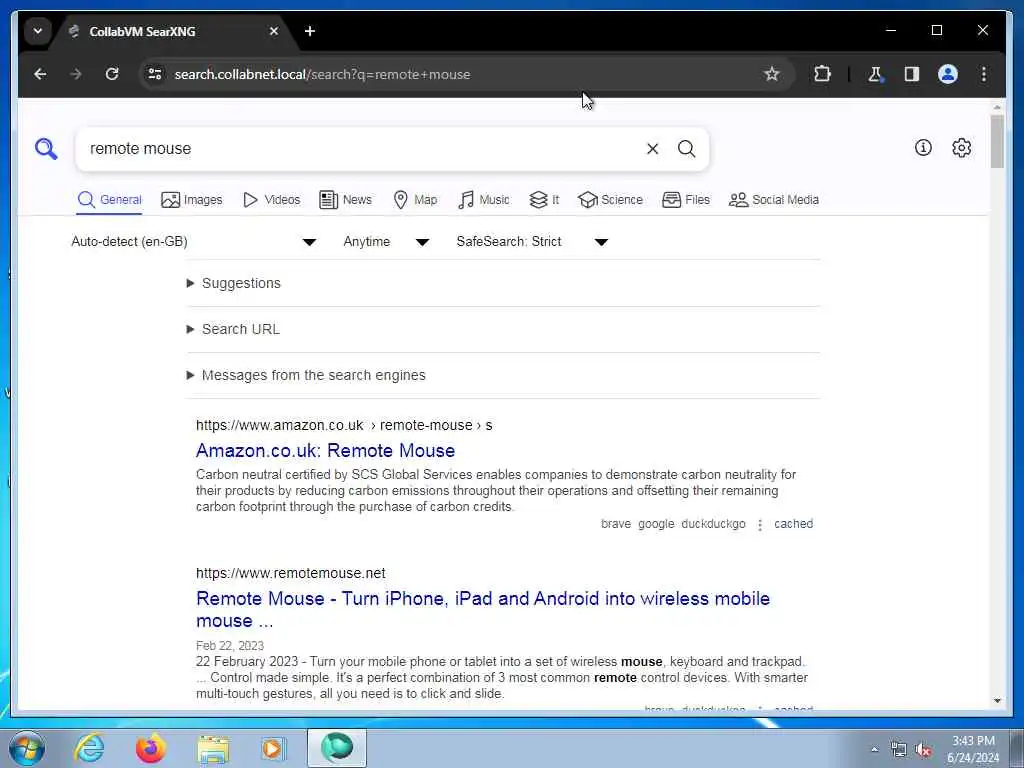Switch to the News category tab
This screenshot has height=768, width=1024.
point(345,200)
